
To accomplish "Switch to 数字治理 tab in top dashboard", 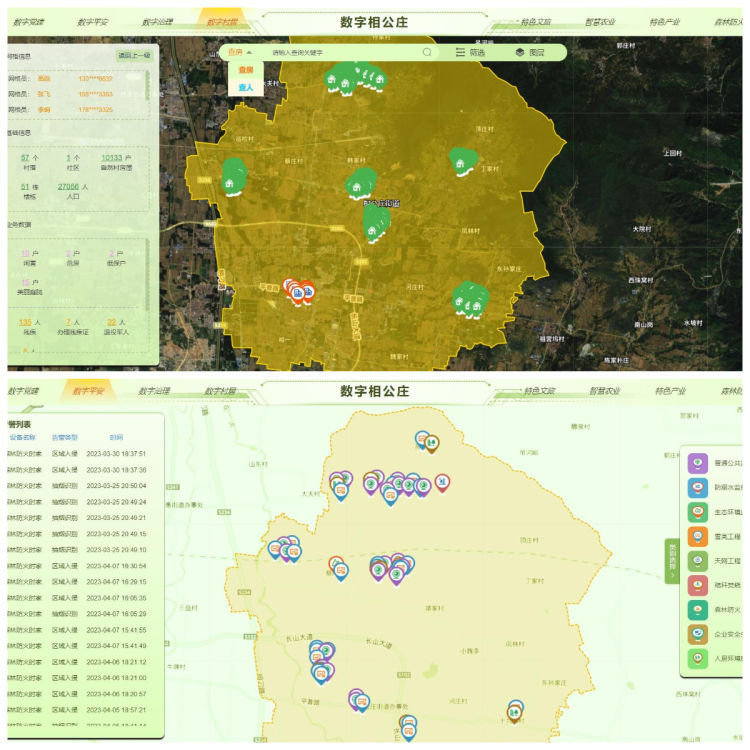I will tap(157, 22).
